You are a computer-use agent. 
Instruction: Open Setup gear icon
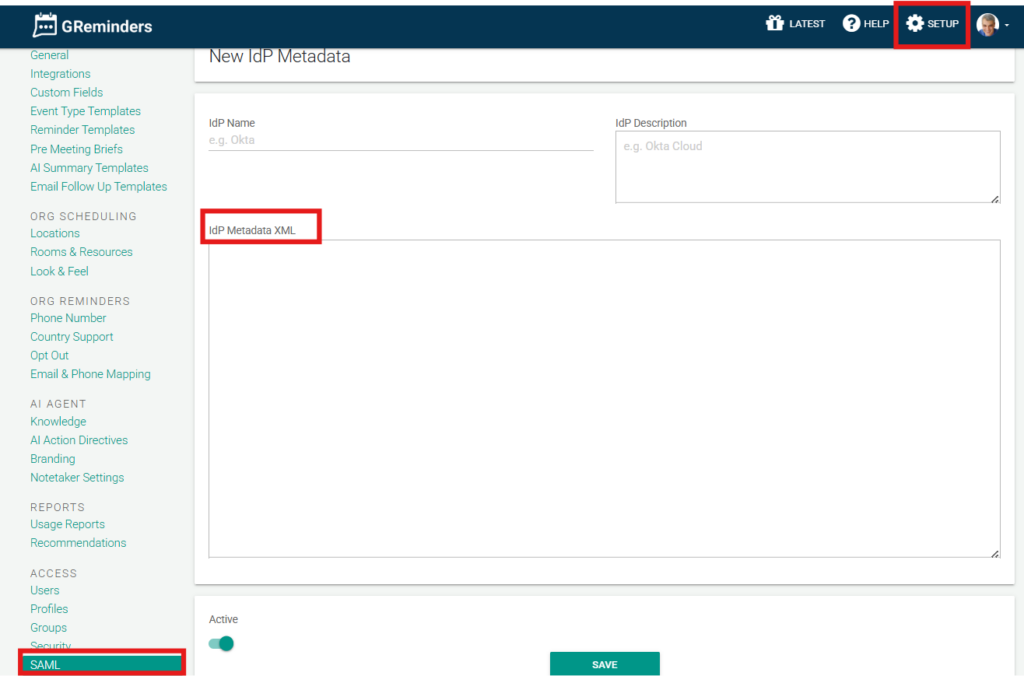click(x=915, y=24)
